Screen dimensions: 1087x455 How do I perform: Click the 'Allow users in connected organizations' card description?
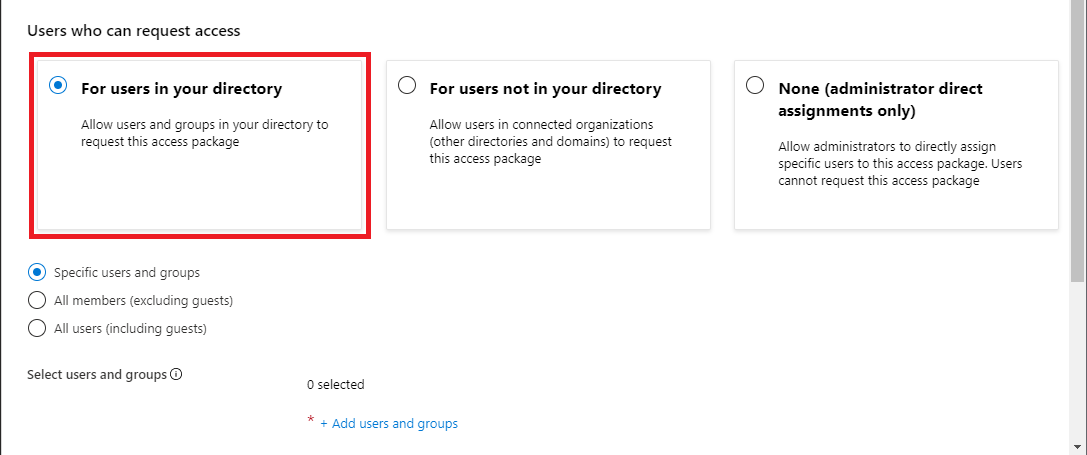pos(551,142)
